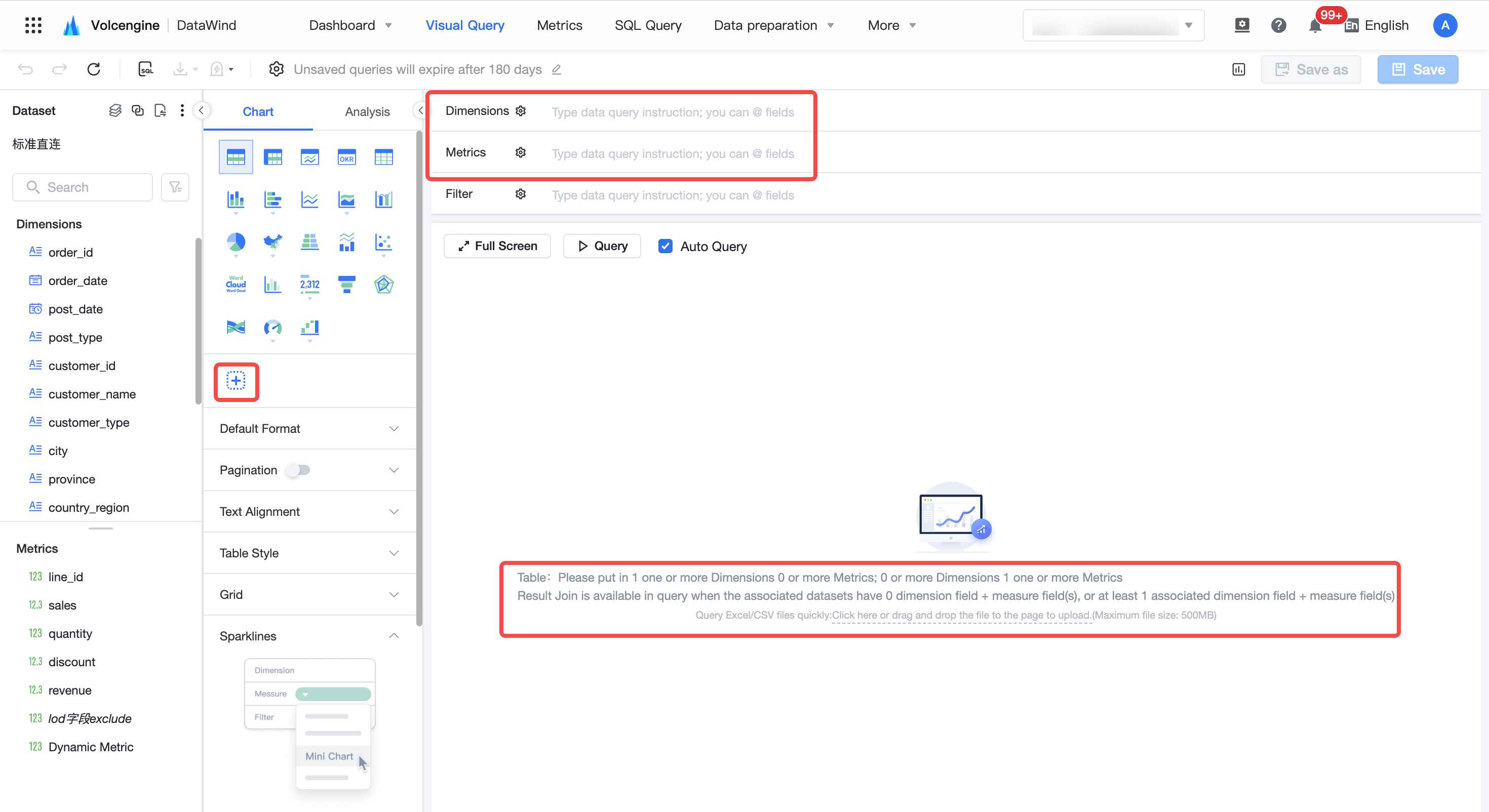Click the add custom chart plus icon
1489x812 pixels.
[x=236, y=381]
